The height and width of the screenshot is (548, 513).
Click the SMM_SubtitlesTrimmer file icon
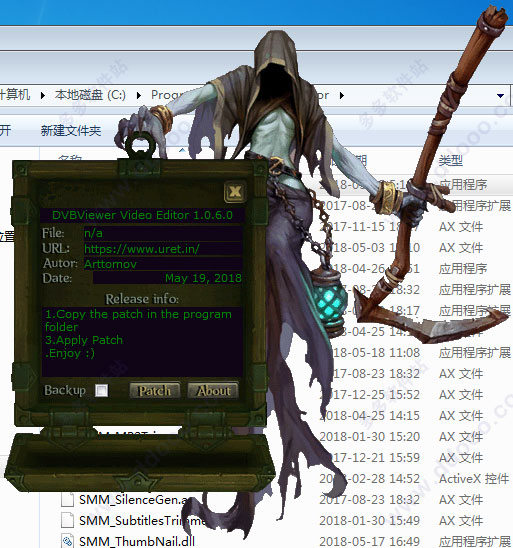click(67, 521)
